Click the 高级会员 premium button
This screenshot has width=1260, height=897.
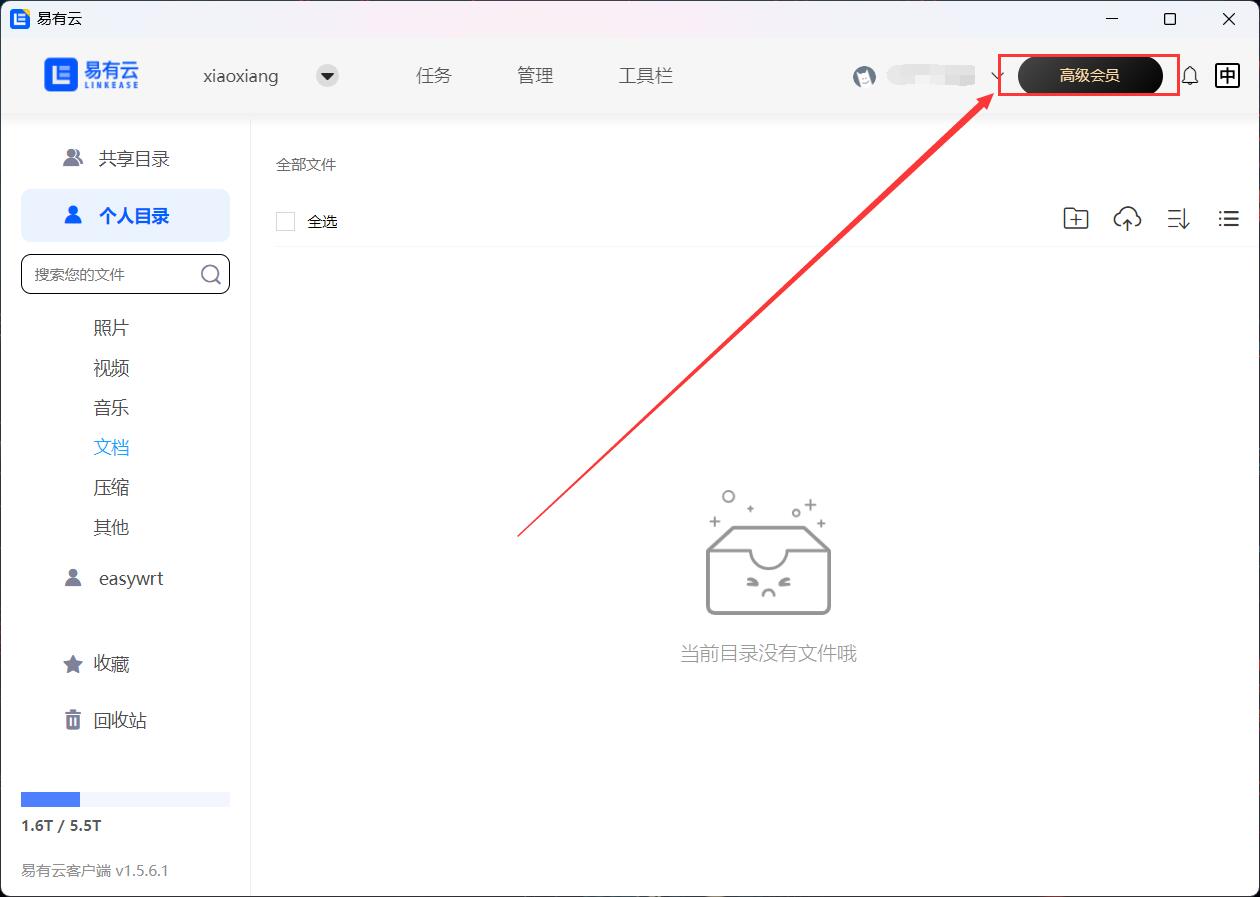tap(1090, 76)
